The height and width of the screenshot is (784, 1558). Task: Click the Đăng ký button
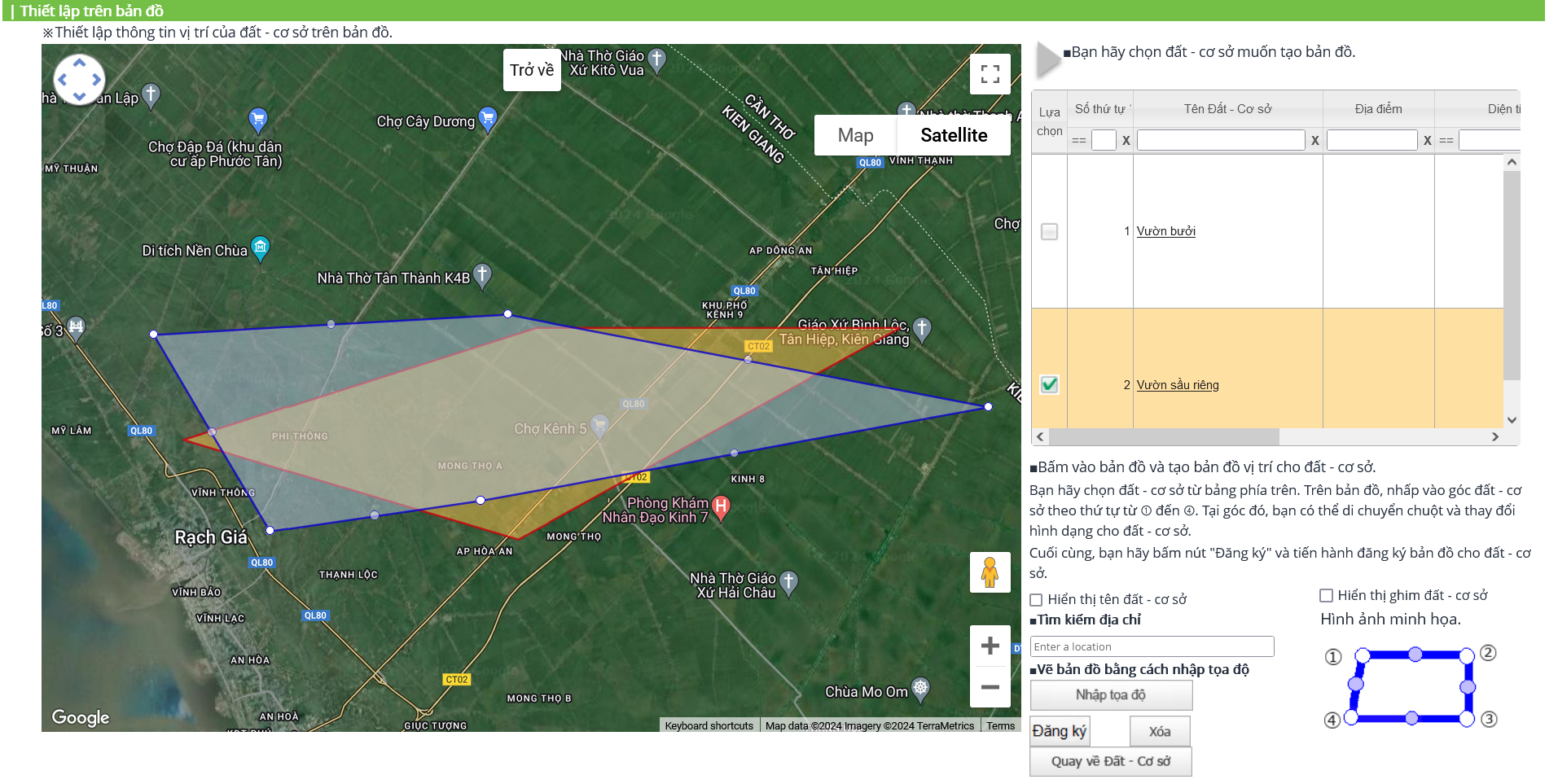point(1059,731)
